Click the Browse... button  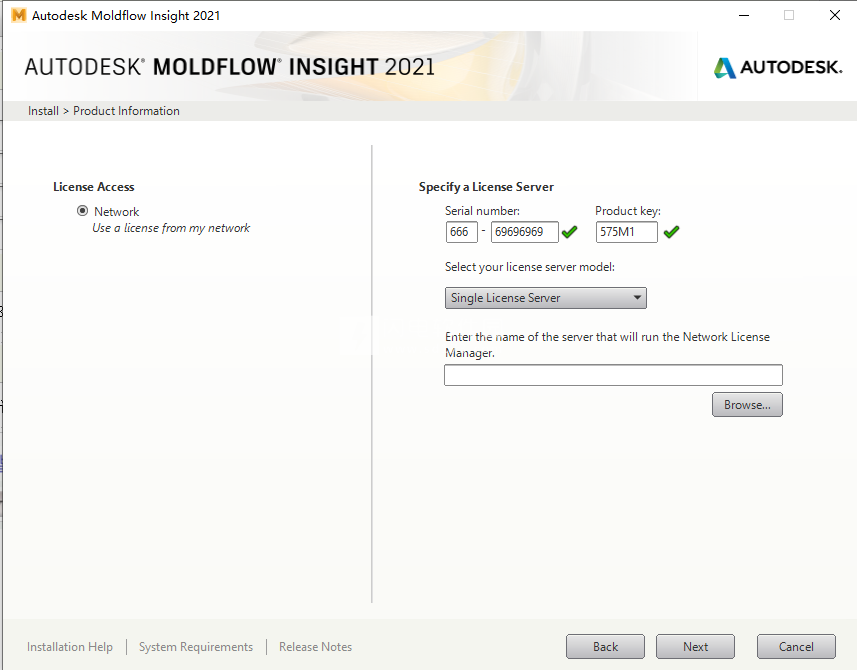click(747, 404)
